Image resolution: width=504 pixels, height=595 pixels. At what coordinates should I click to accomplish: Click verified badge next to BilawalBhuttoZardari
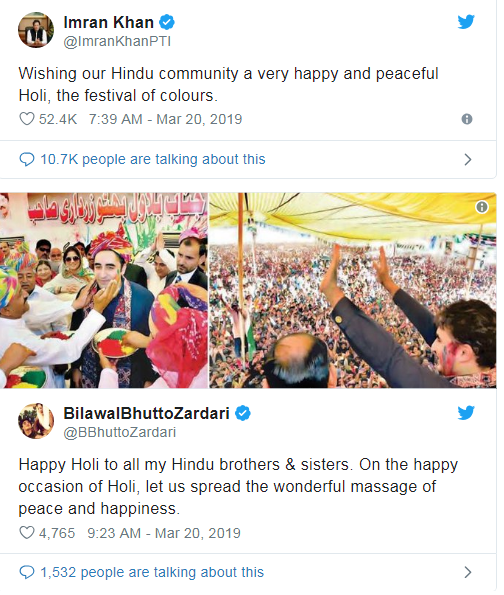[243, 413]
